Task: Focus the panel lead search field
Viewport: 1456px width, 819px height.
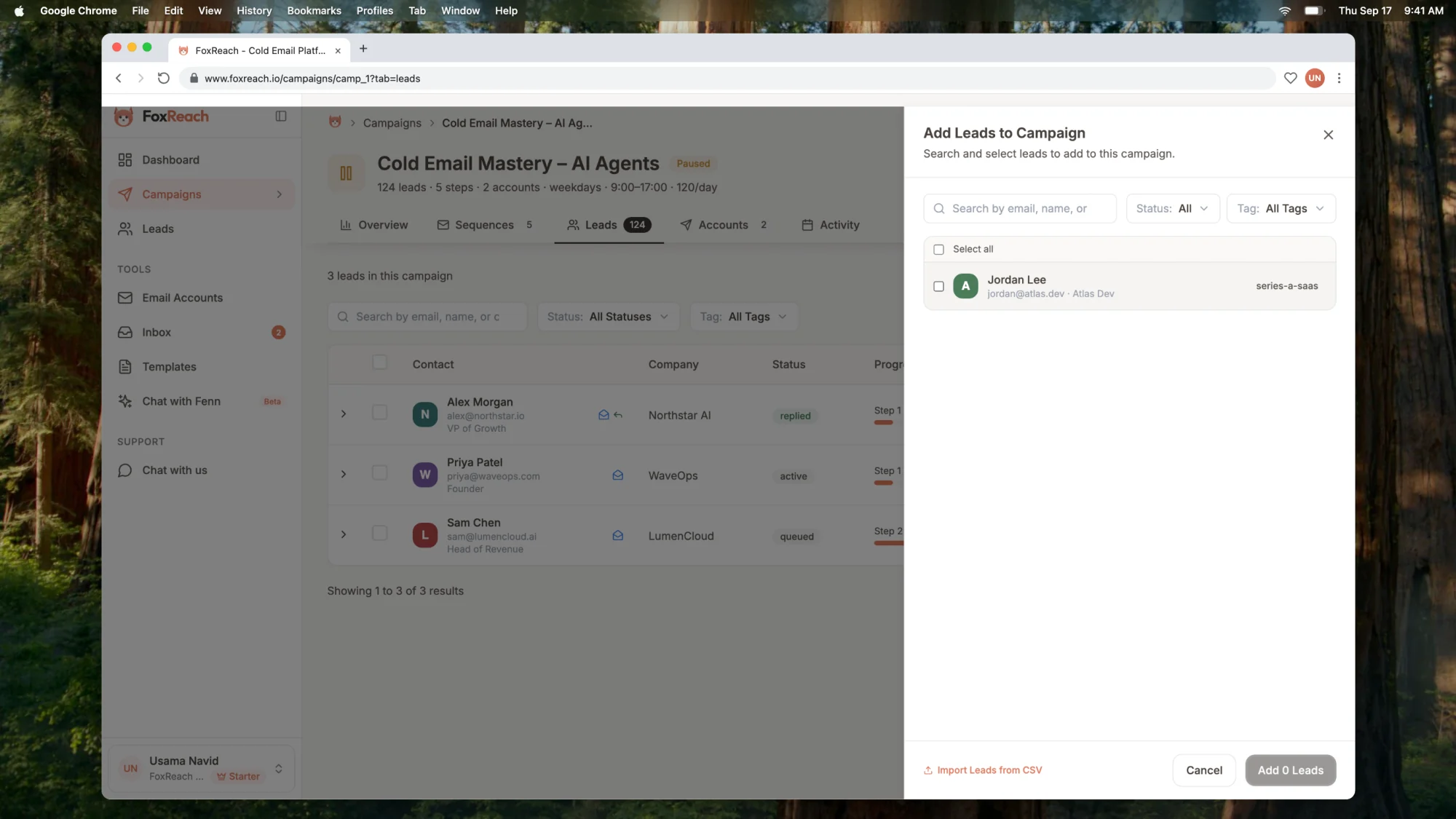Action: pyautogui.click(x=1020, y=209)
